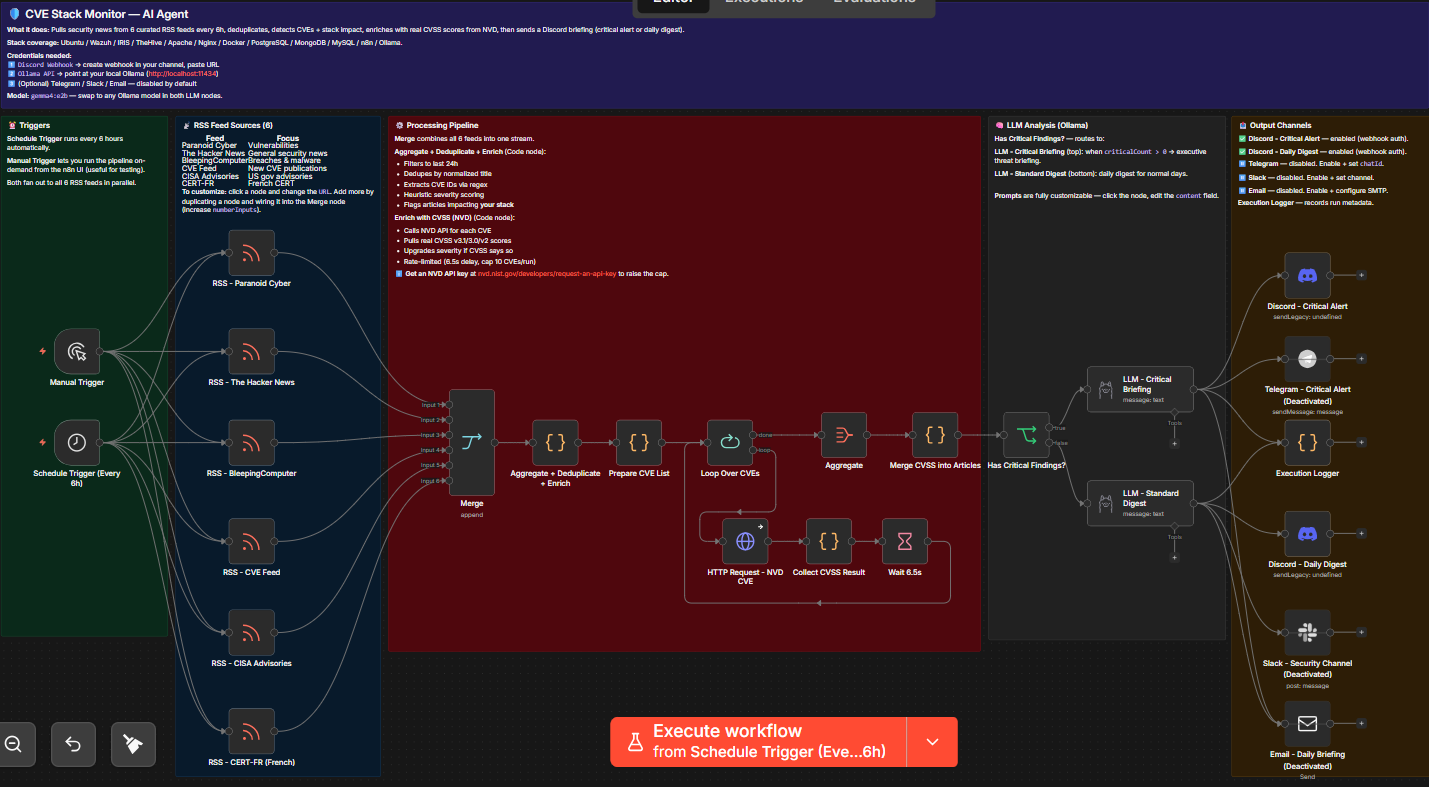
Task: Click the Loop Over CVEs node
Action: [730, 442]
